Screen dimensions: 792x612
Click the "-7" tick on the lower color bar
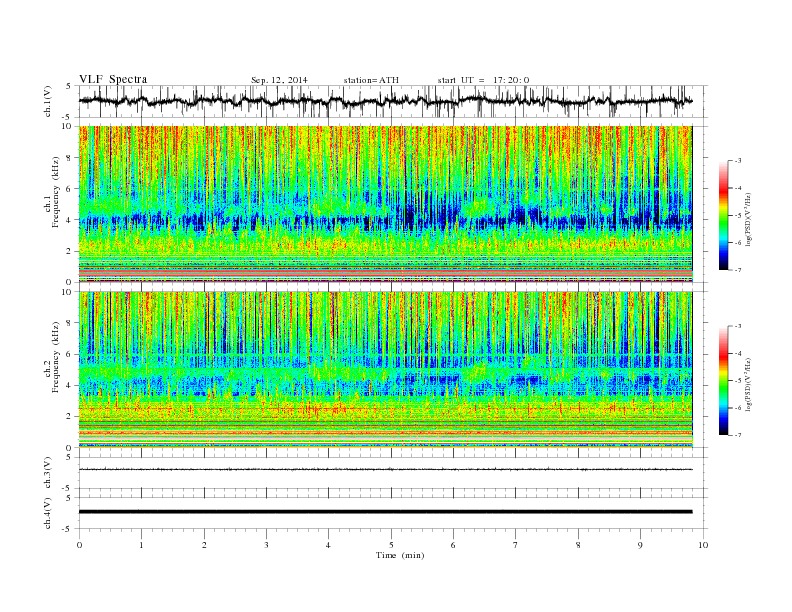click(x=737, y=435)
